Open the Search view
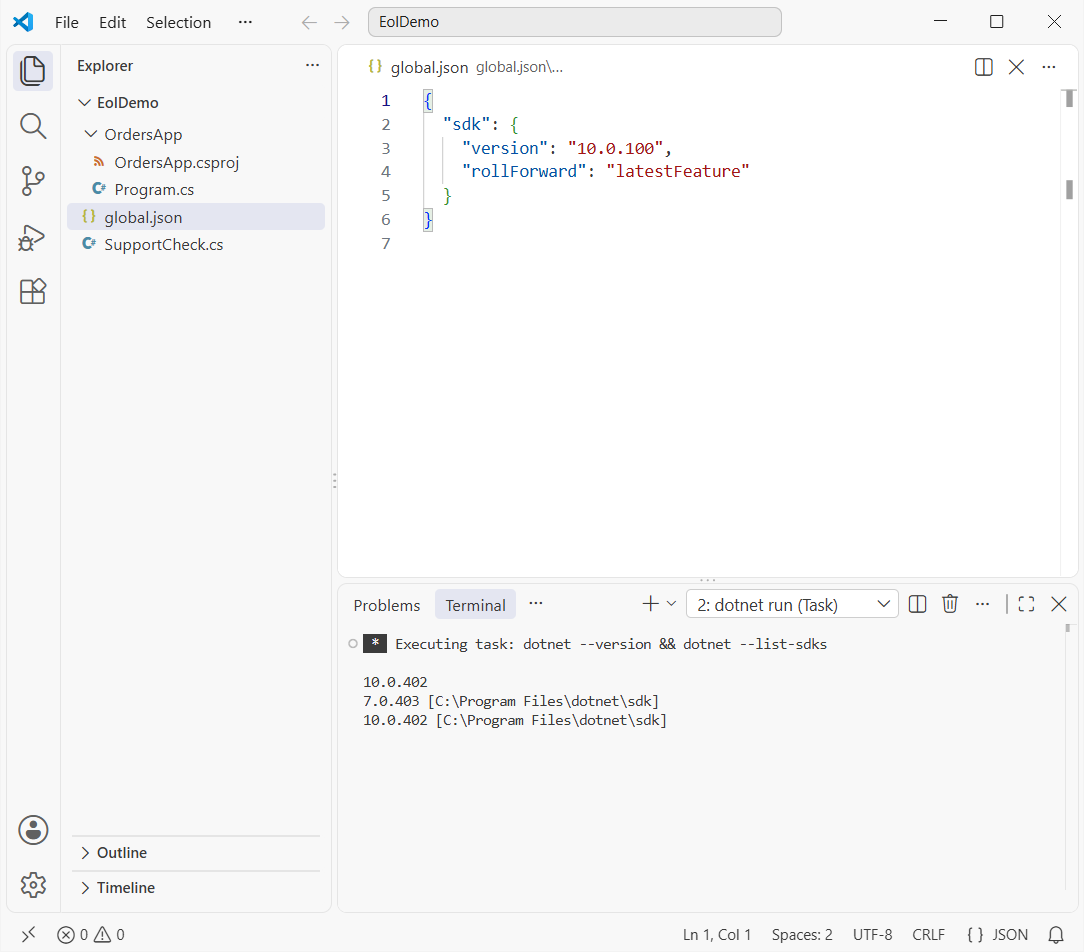 (32, 127)
